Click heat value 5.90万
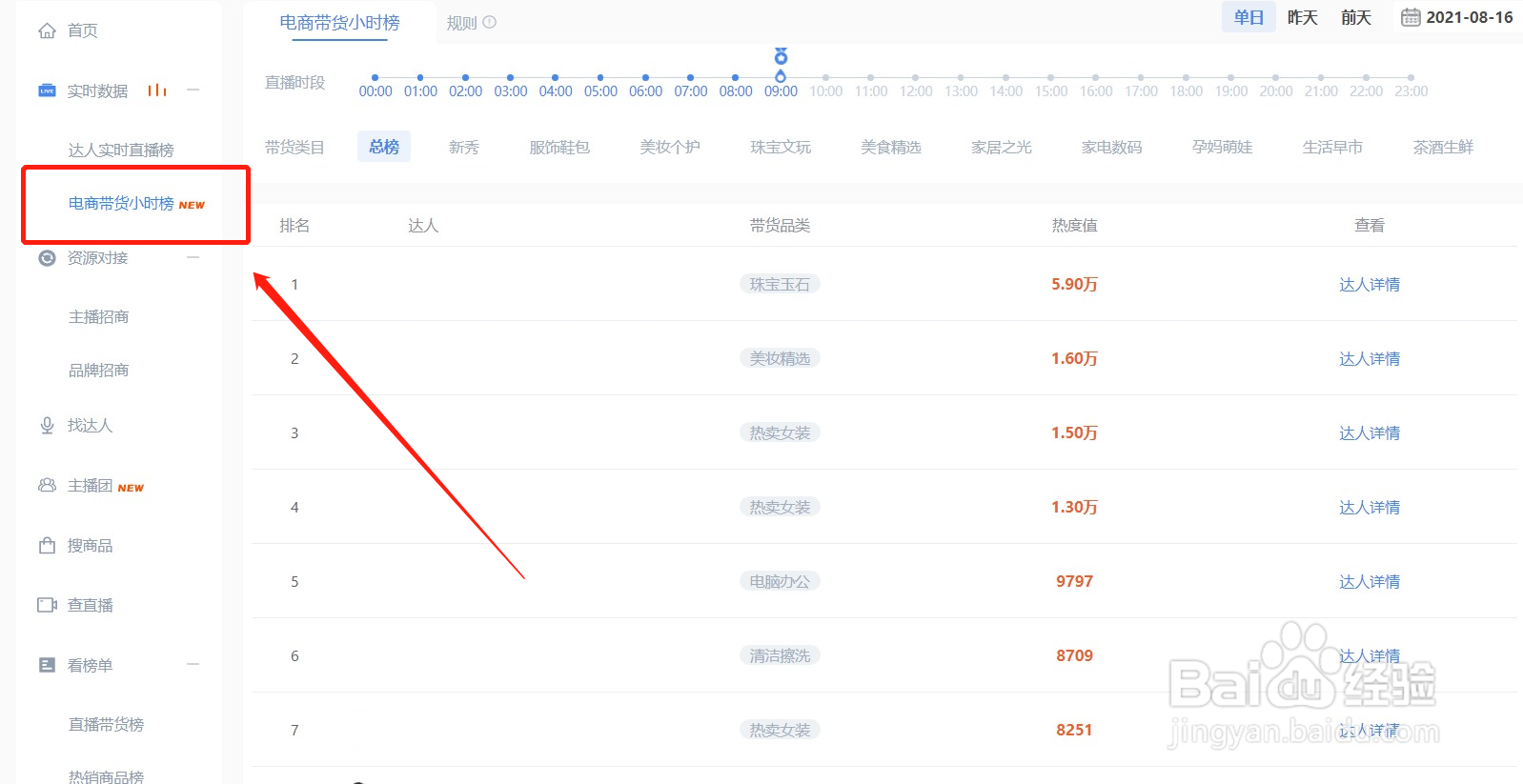Viewport: 1523px width, 784px height. coord(1074,284)
